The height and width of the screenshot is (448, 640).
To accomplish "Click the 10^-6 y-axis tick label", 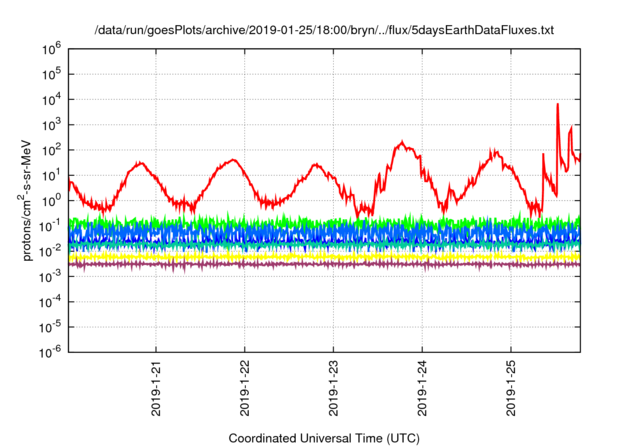I will [x=50, y=352].
